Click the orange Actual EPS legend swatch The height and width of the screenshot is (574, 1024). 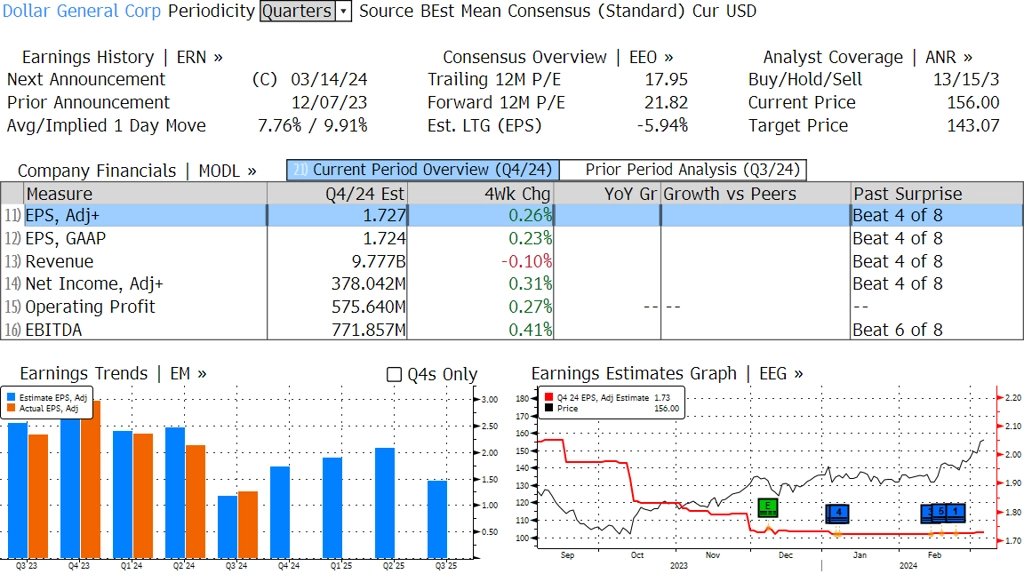tap(11, 408)
